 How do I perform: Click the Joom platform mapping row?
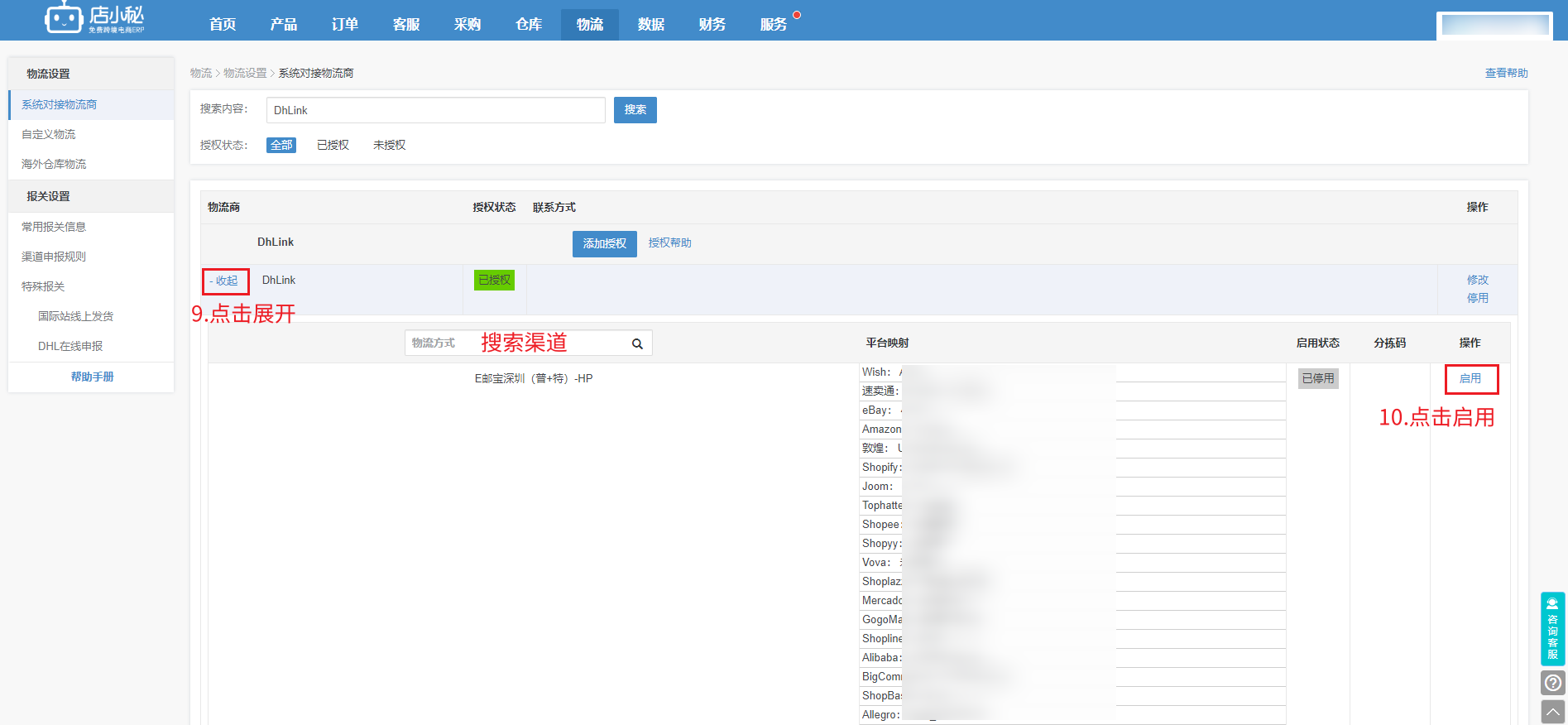[x=1072, y=487]
